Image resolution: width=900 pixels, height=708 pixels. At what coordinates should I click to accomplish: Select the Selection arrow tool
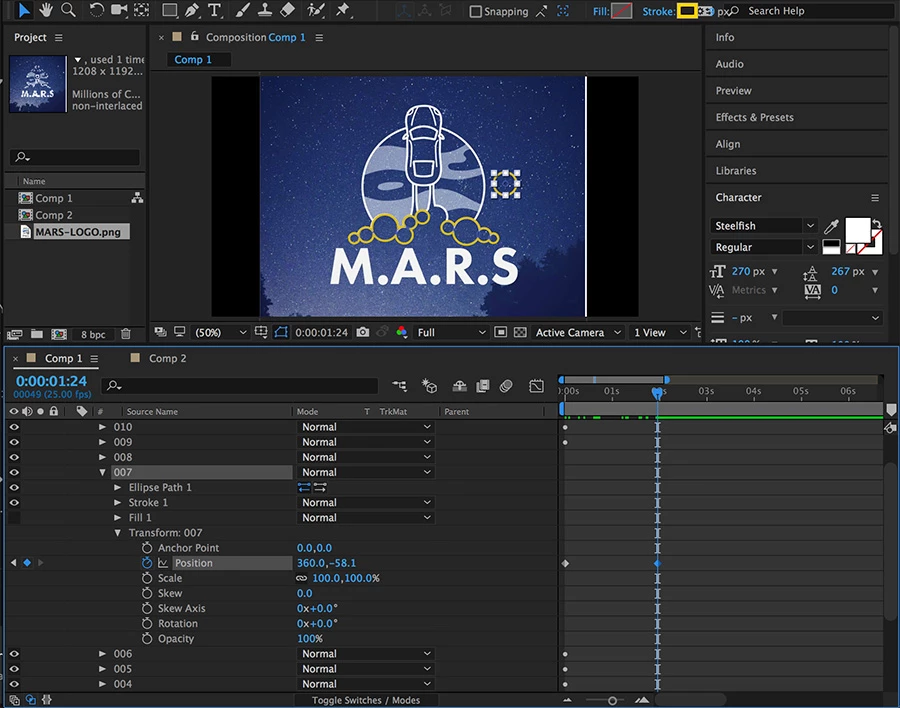click(x=24, y=10)
